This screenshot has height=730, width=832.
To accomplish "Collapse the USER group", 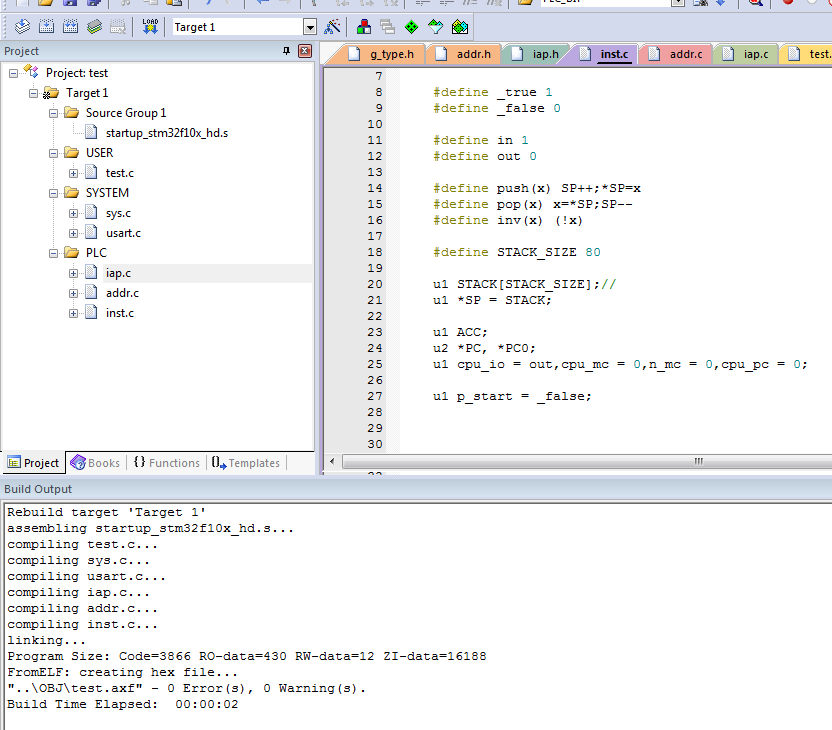I will [x=53, y=153].
